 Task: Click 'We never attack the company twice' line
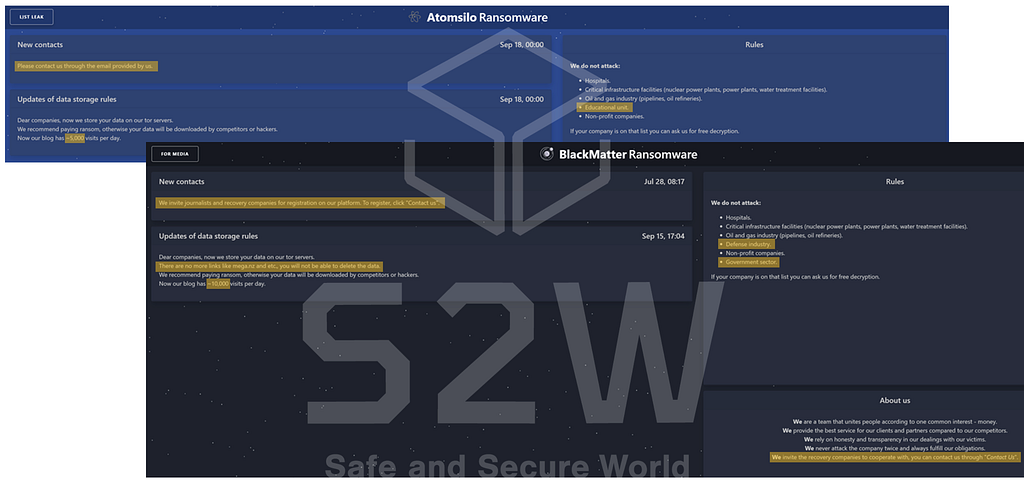[895, 449]
